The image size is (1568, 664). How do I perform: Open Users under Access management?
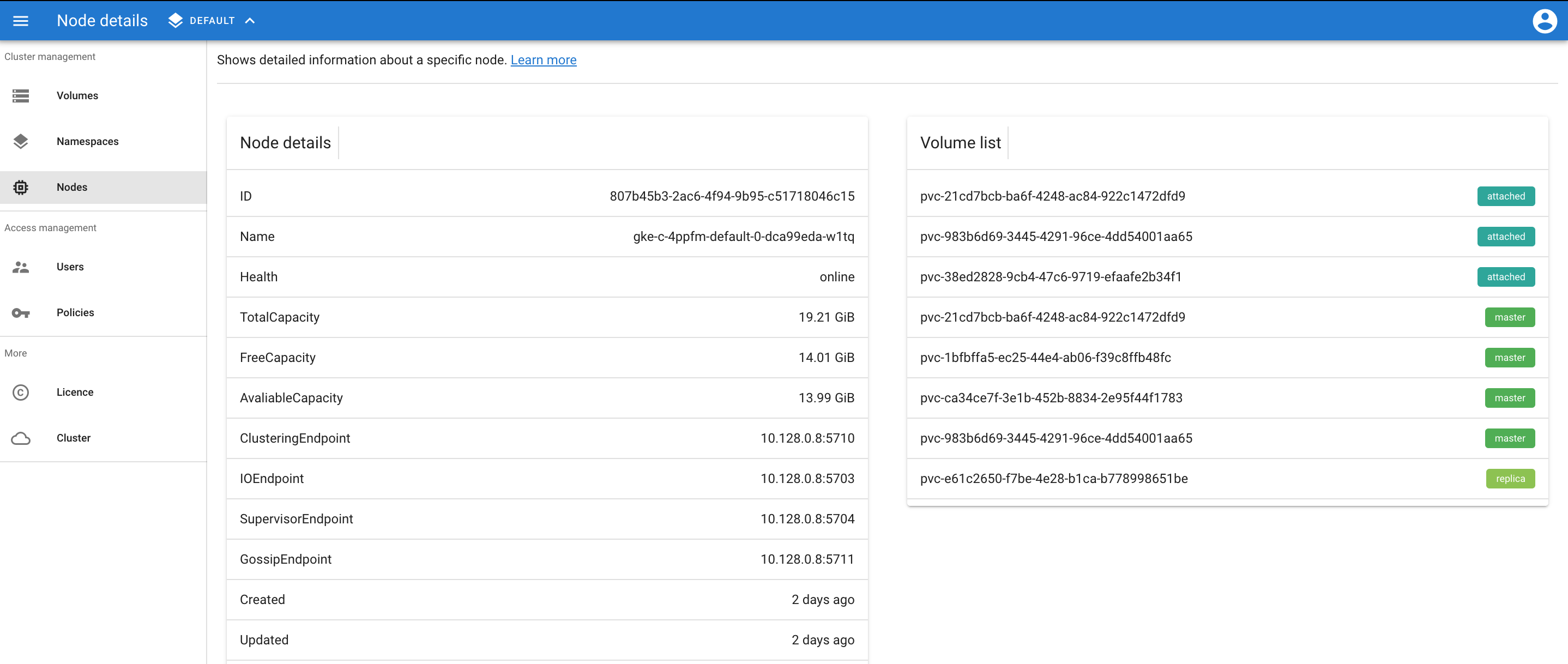pyautogui.click(x=104, y=267)
